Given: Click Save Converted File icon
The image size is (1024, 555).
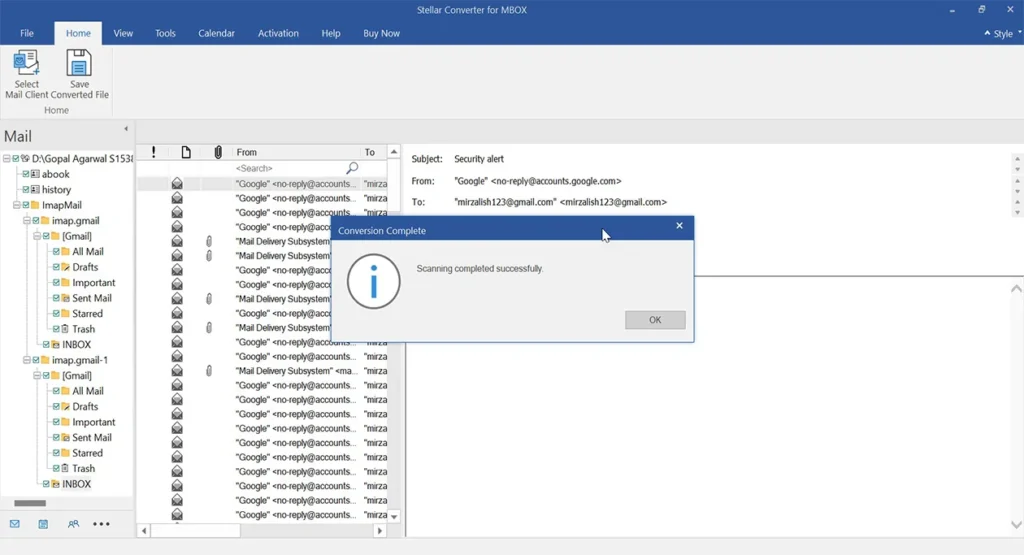Looking at the screenshot, I should tap(79, 63).
